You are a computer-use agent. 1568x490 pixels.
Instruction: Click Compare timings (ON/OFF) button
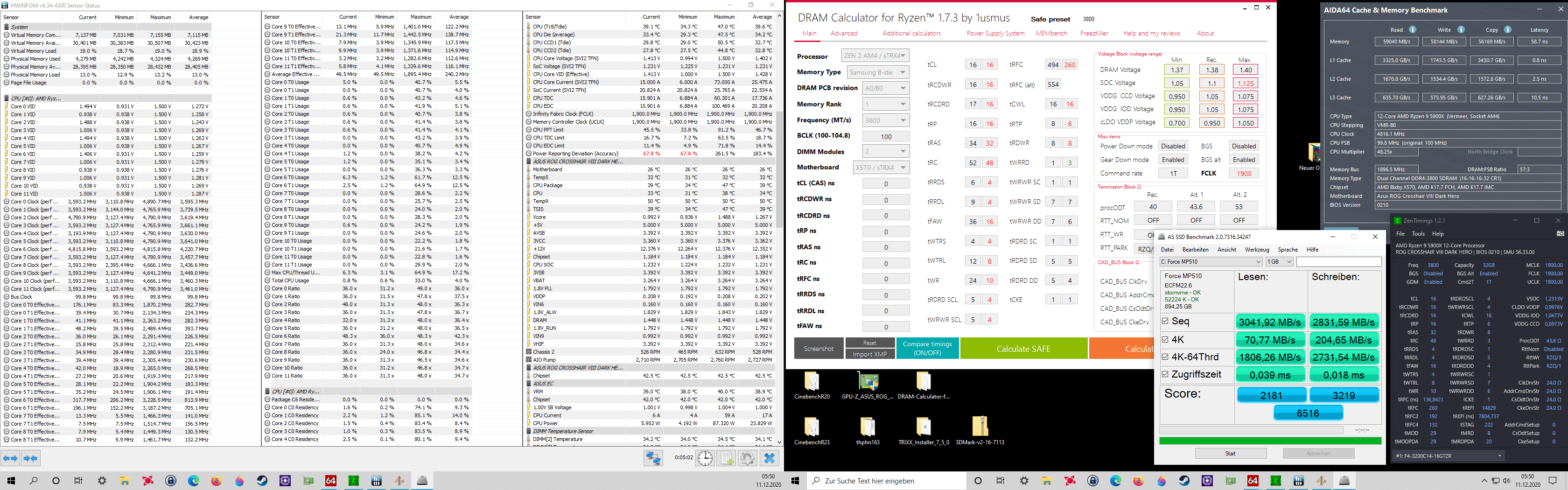click(927, 349)
